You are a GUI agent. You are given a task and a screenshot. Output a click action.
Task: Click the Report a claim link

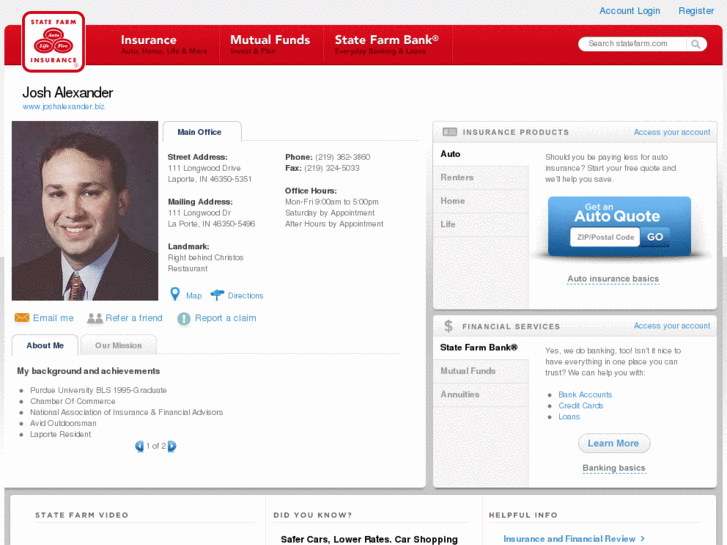tap(225, 318)
